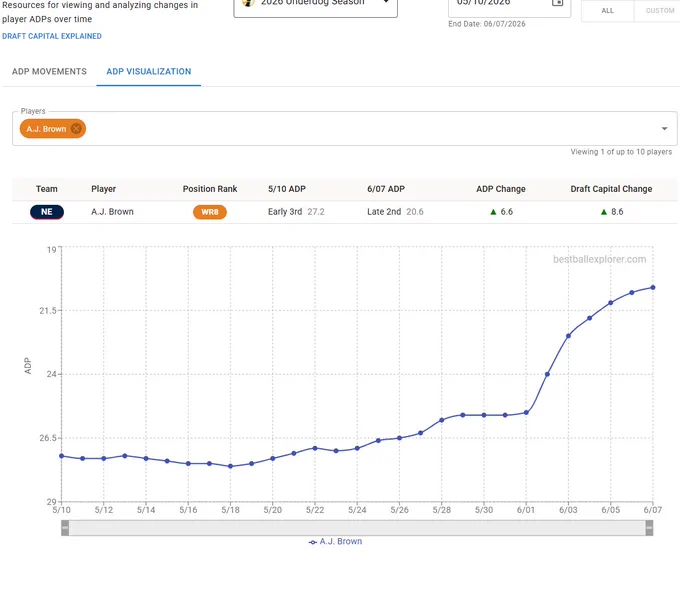Remove A.J. Brown chip with X icon
The height and width of the screenshot is (599, 680).
[76, 129]
